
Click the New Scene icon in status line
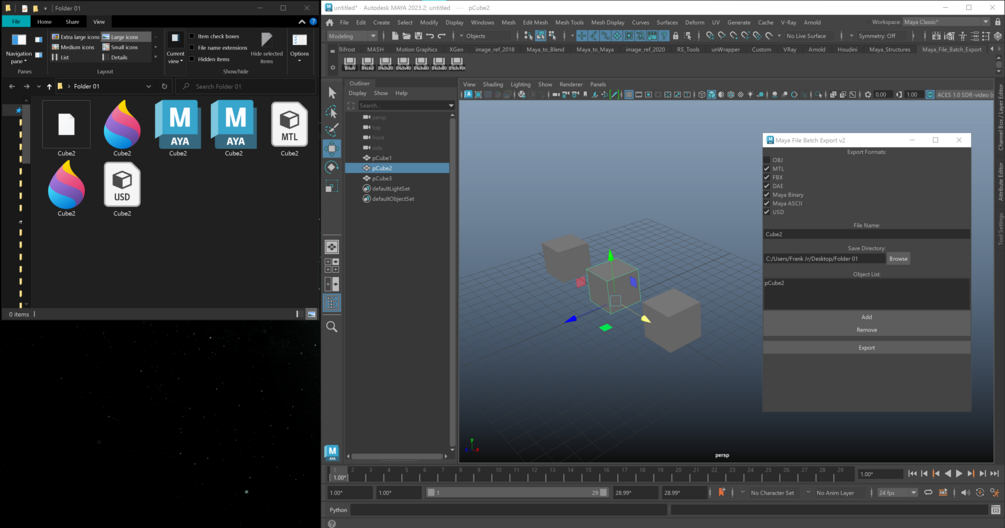(395, 36)
